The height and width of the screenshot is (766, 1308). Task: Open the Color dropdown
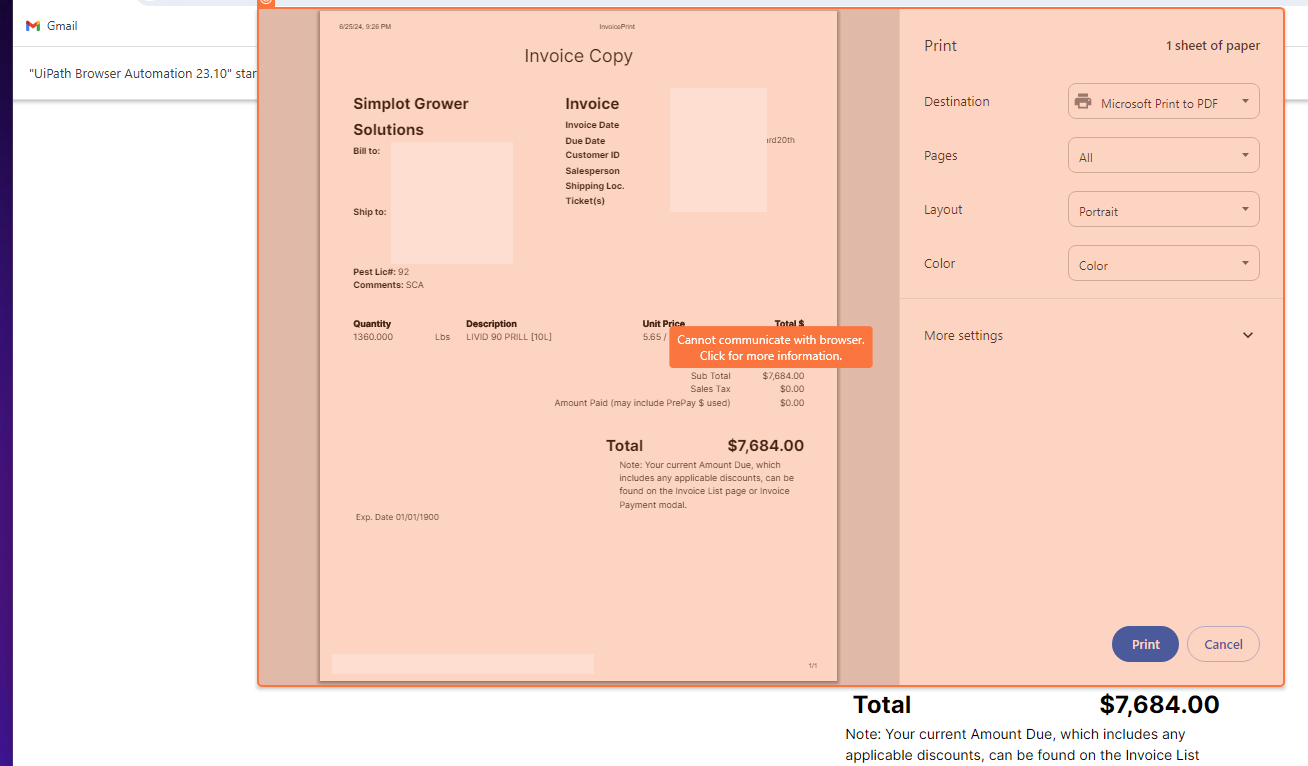pyautogui.click(x=1163, y=264)
